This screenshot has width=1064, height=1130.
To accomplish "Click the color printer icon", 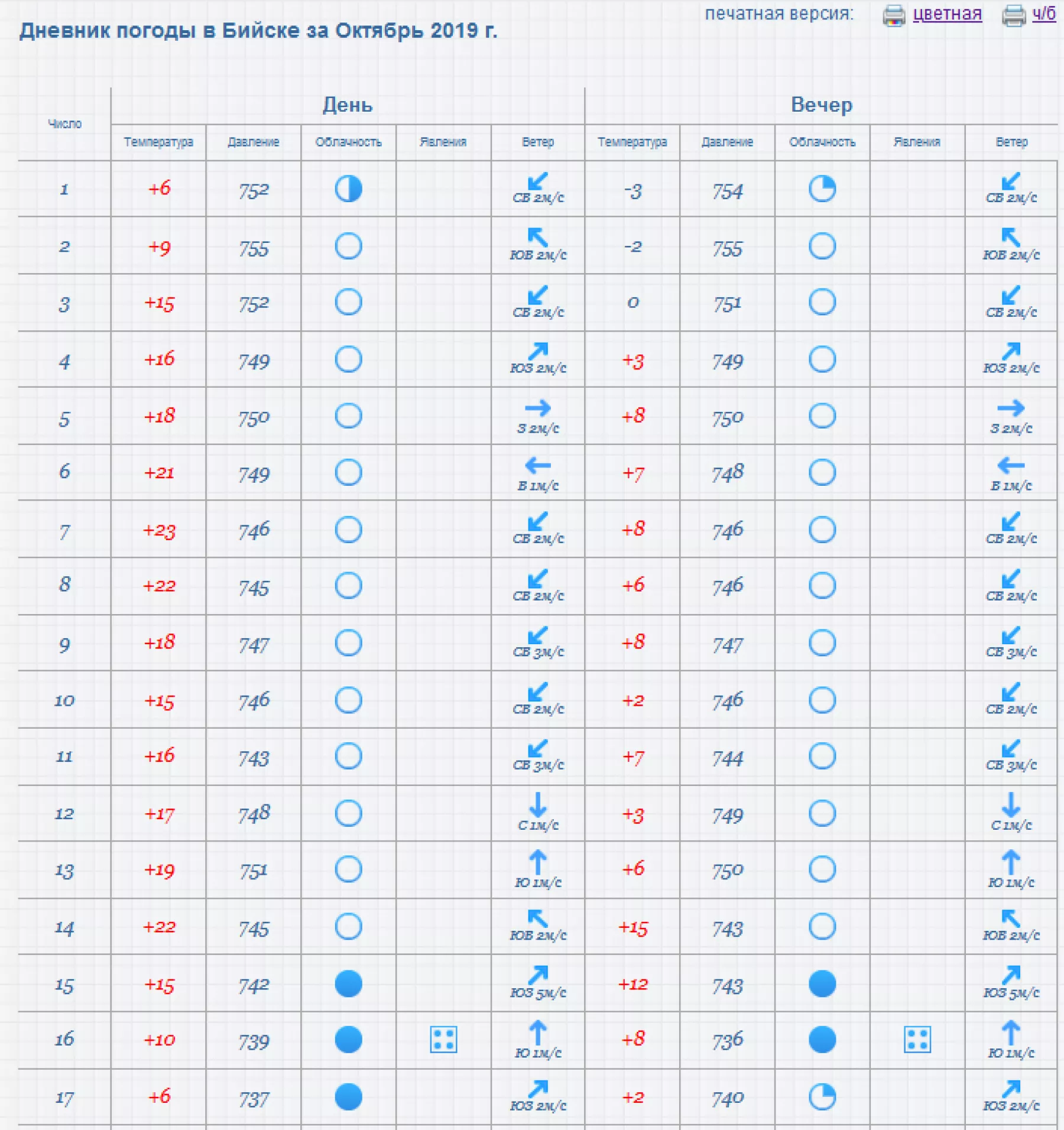I will (894, 15).
